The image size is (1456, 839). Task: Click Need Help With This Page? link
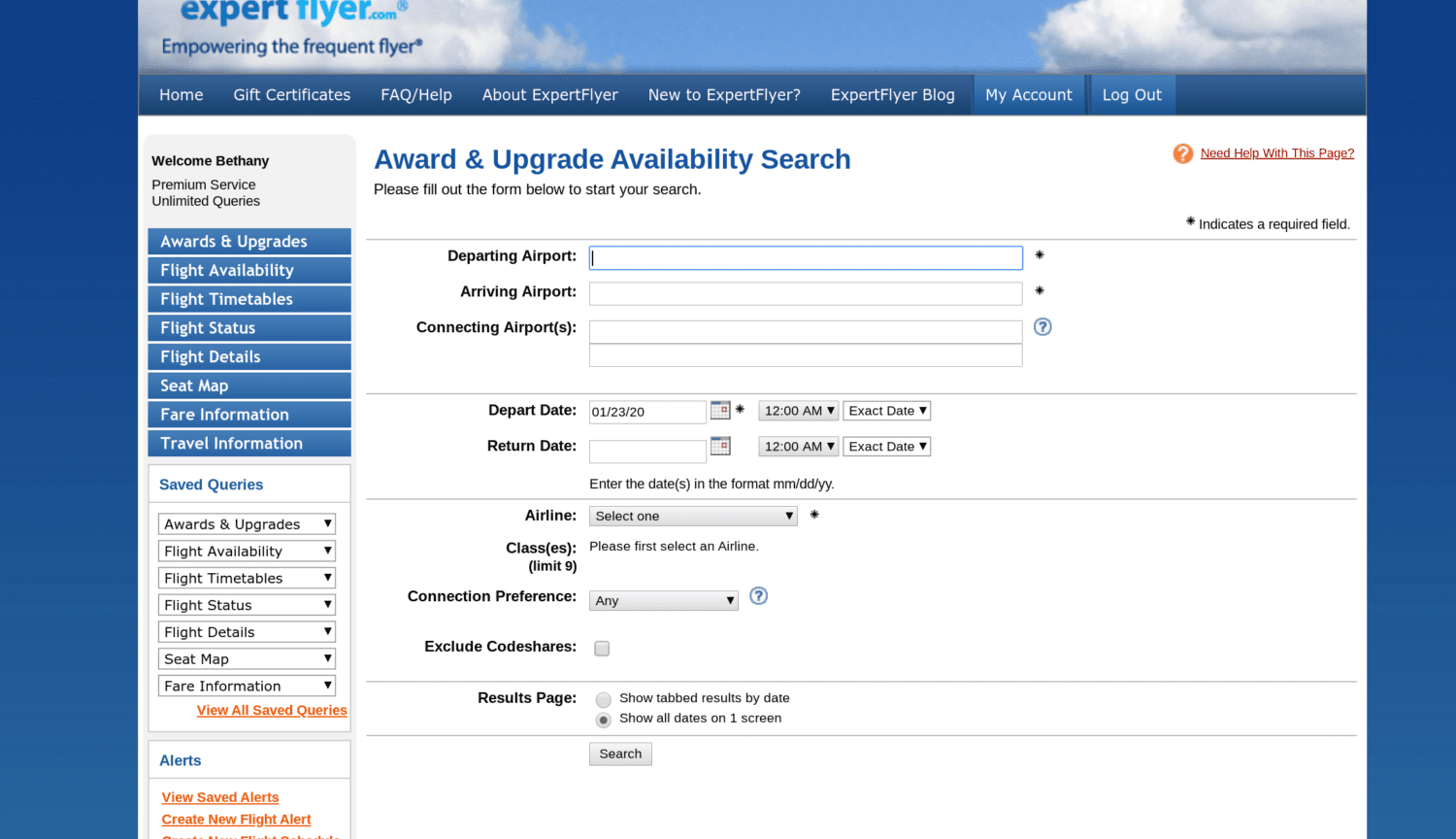click(x=1277, y=153)
